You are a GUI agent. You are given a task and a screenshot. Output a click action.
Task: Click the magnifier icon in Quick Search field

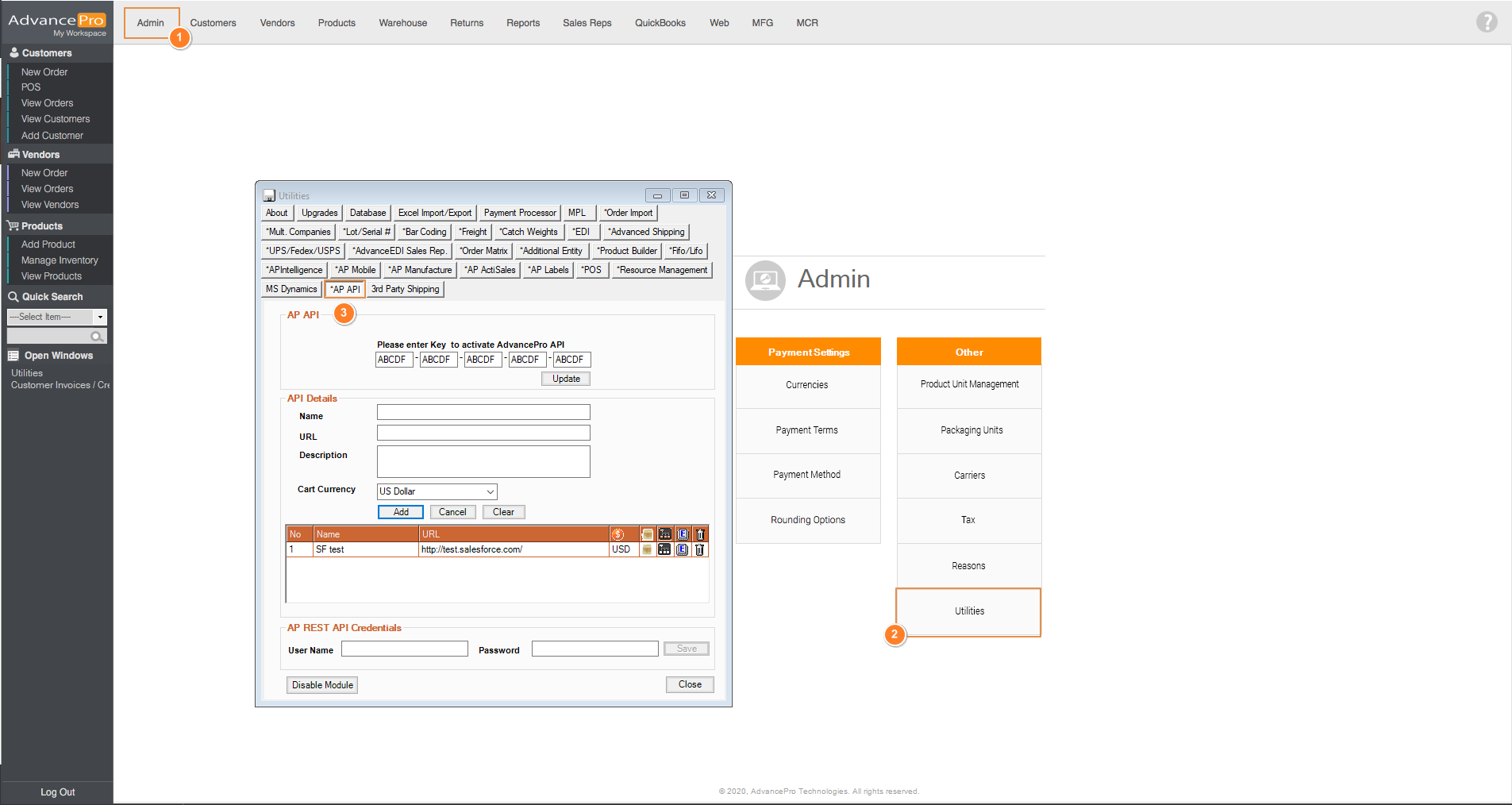(97, 337)
